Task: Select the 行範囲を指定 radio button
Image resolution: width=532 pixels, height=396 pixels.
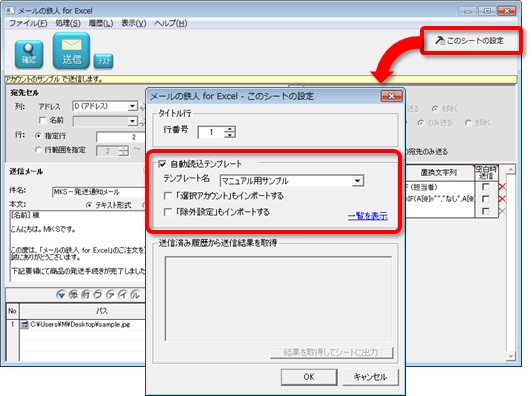Action: click(38, 150)
